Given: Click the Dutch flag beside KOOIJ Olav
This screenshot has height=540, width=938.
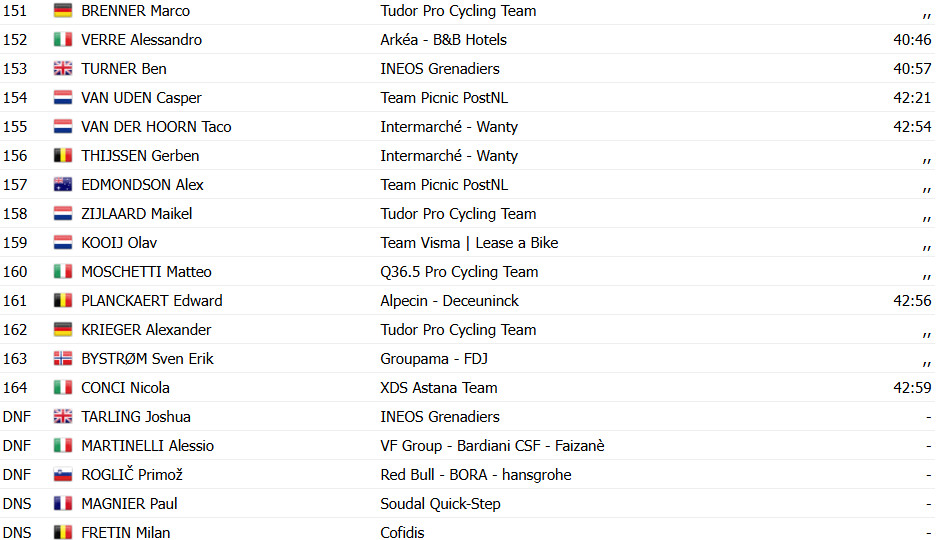Looking at the screenshot, I should pos(63,243).
